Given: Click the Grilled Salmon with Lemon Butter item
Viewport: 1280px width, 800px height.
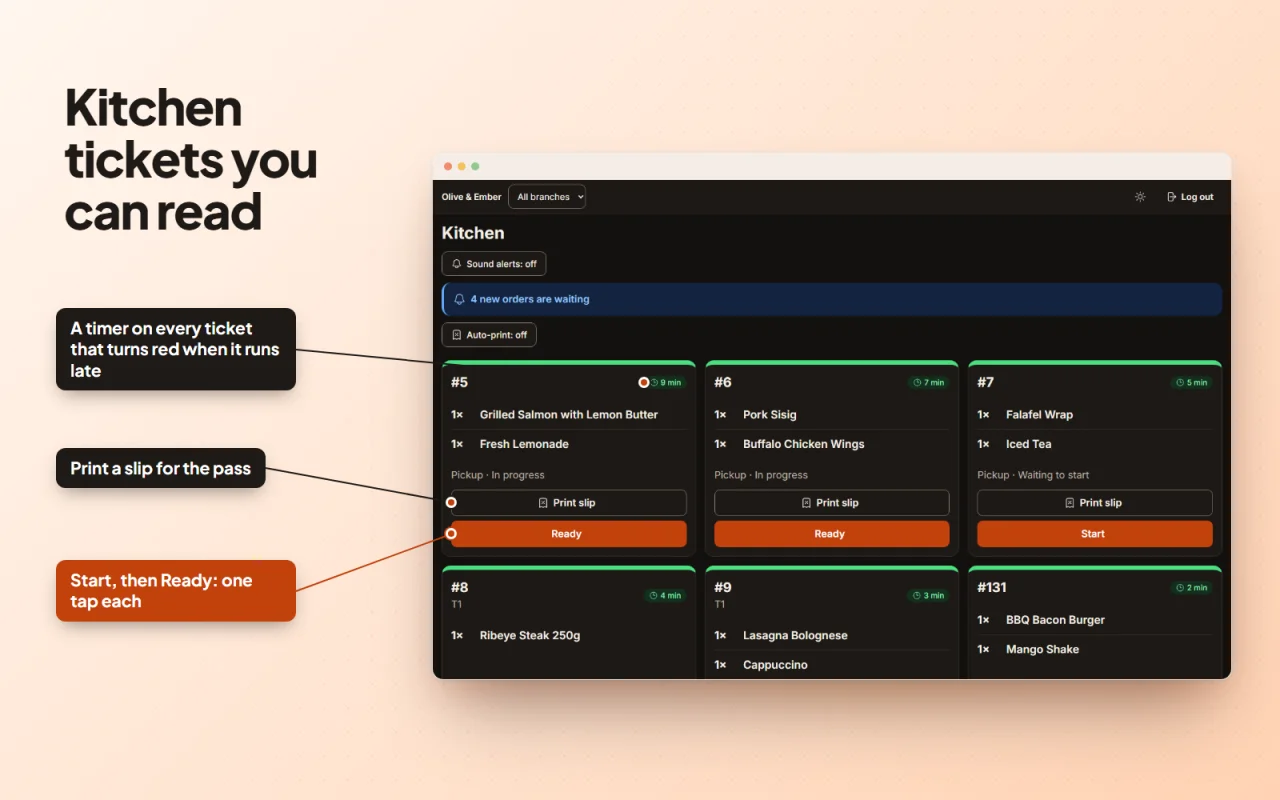Looking at the screenshot, I should [x=569, y=415].
